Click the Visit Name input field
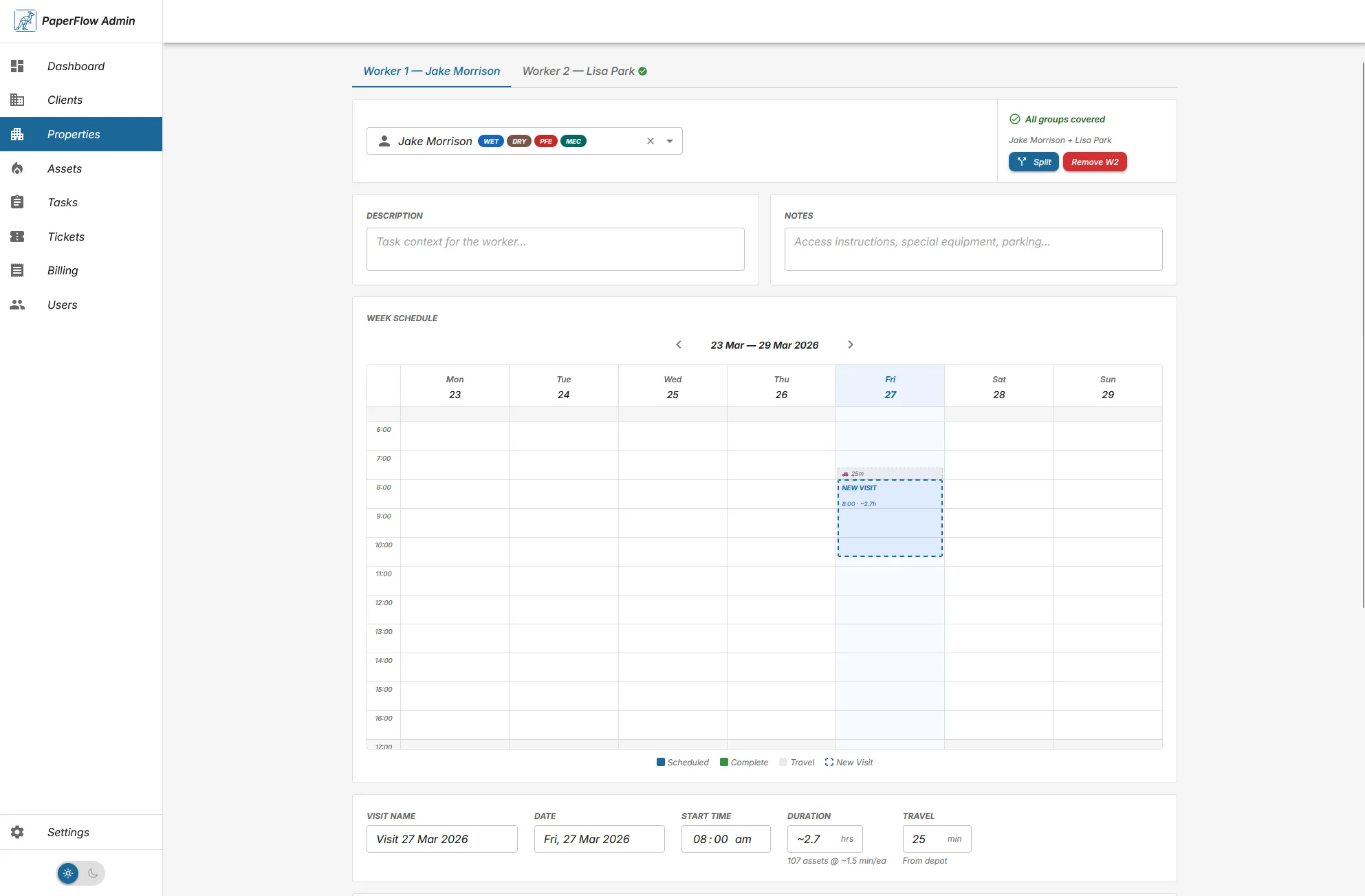Image resolution: width=1365 pixels, height=896 pixels. coord(441,839)
